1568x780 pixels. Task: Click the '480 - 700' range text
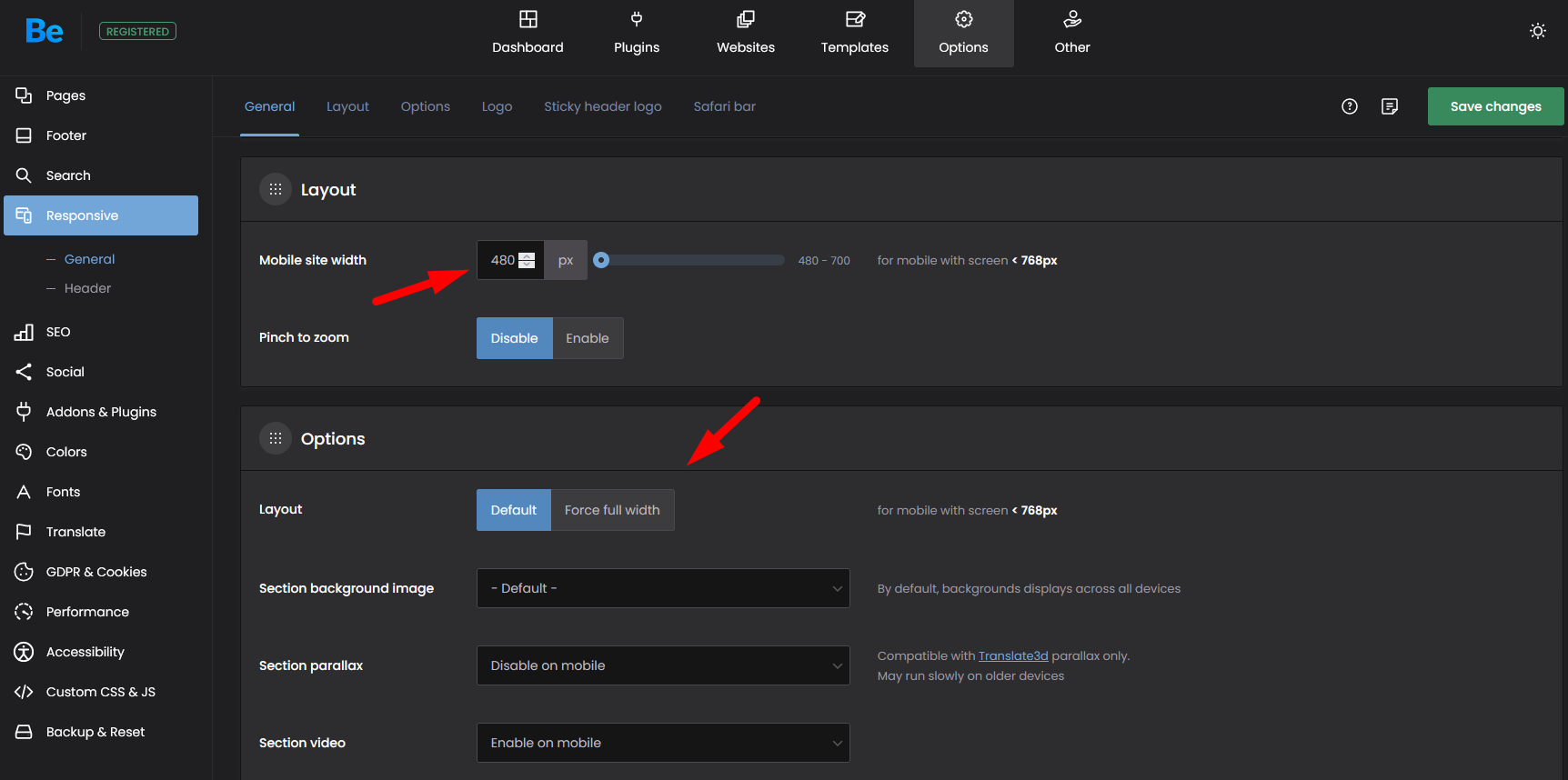point(824,260)
